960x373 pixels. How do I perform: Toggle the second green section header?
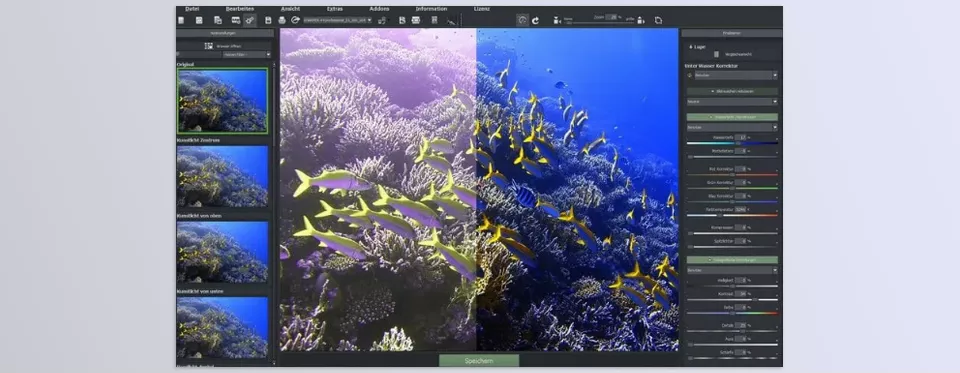tap(732, 260)
